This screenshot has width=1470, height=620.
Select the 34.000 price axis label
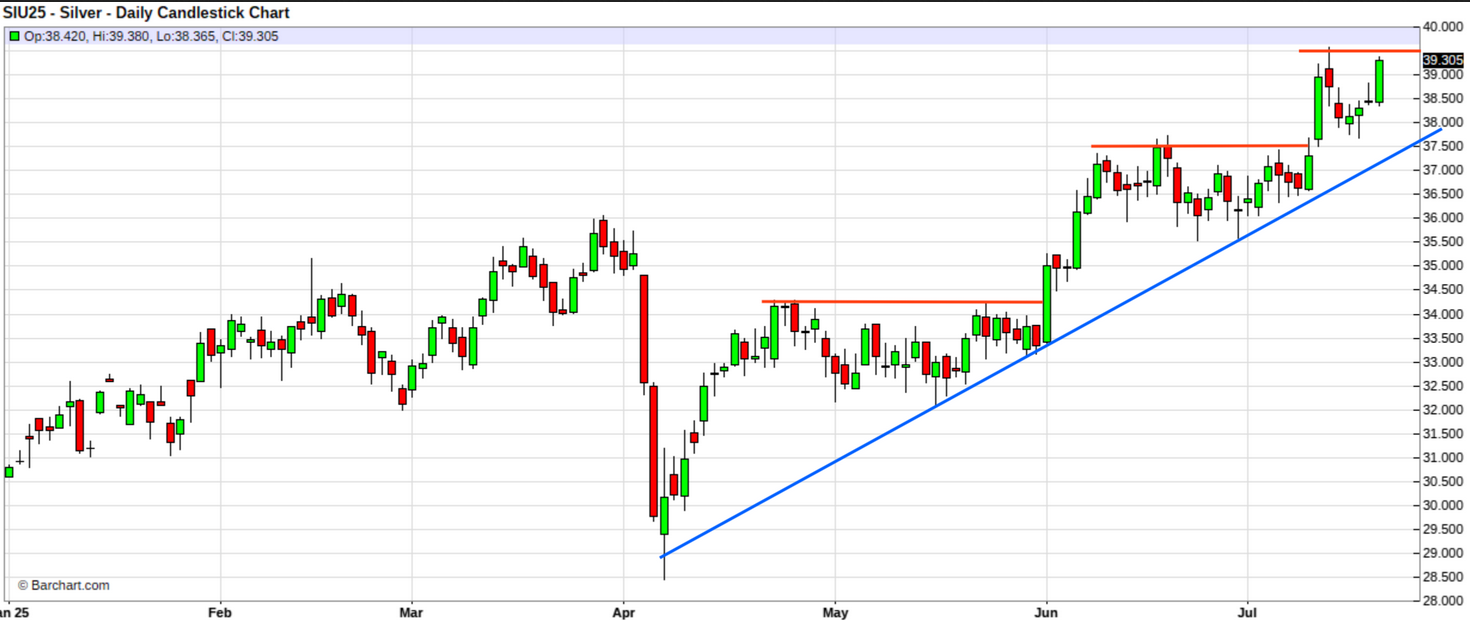pyautogui.click(x=1444, y=314)
